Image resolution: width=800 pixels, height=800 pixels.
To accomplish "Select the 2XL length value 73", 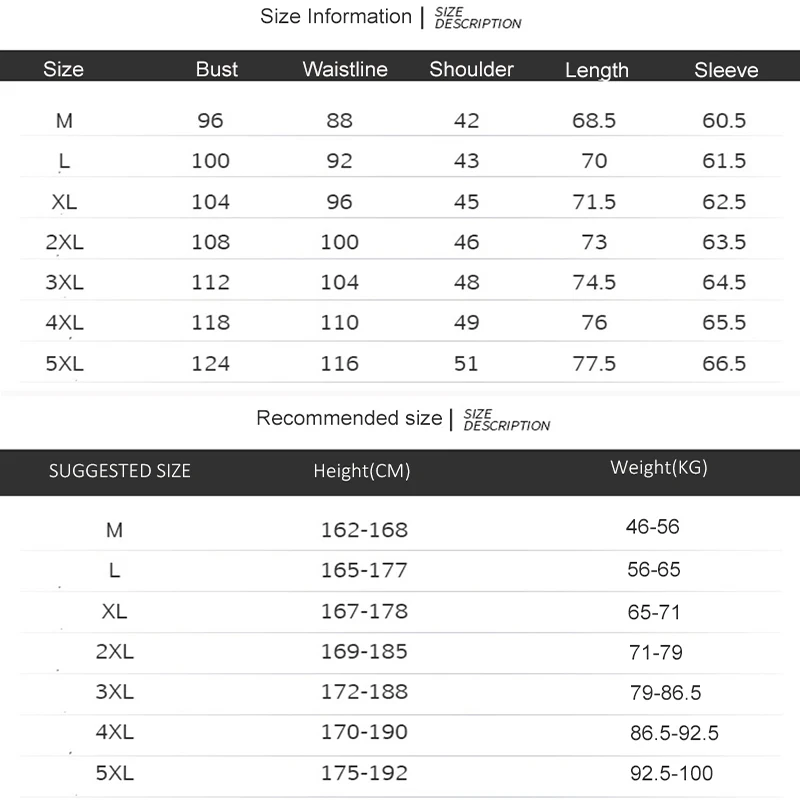I will (x=594, y=242).
